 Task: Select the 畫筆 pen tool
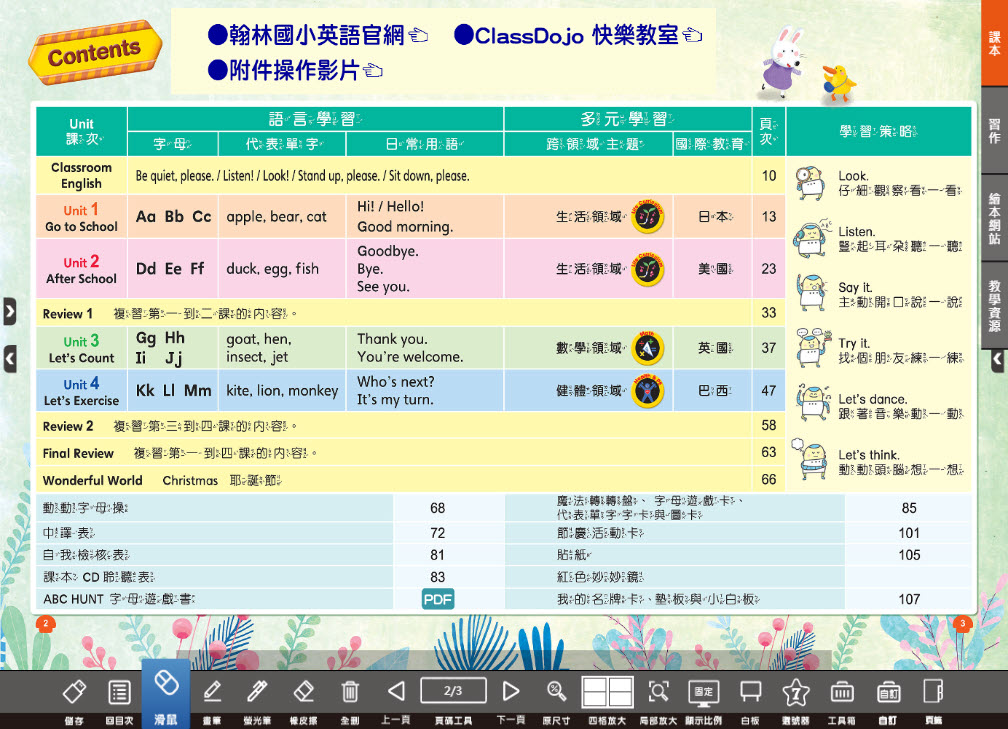[x=212, y=692]
